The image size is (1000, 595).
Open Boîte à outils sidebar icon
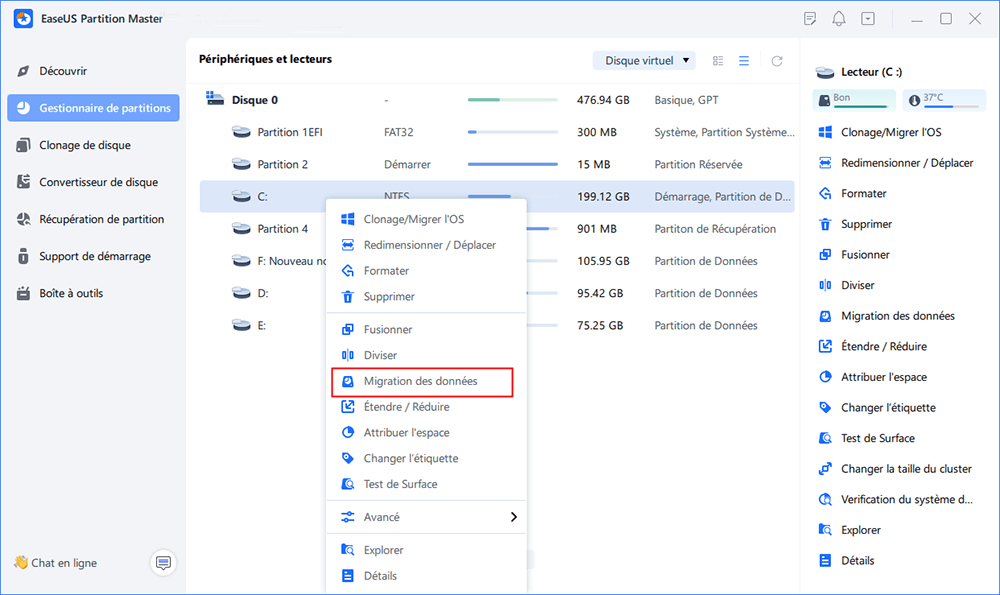(x=23, y=293)
